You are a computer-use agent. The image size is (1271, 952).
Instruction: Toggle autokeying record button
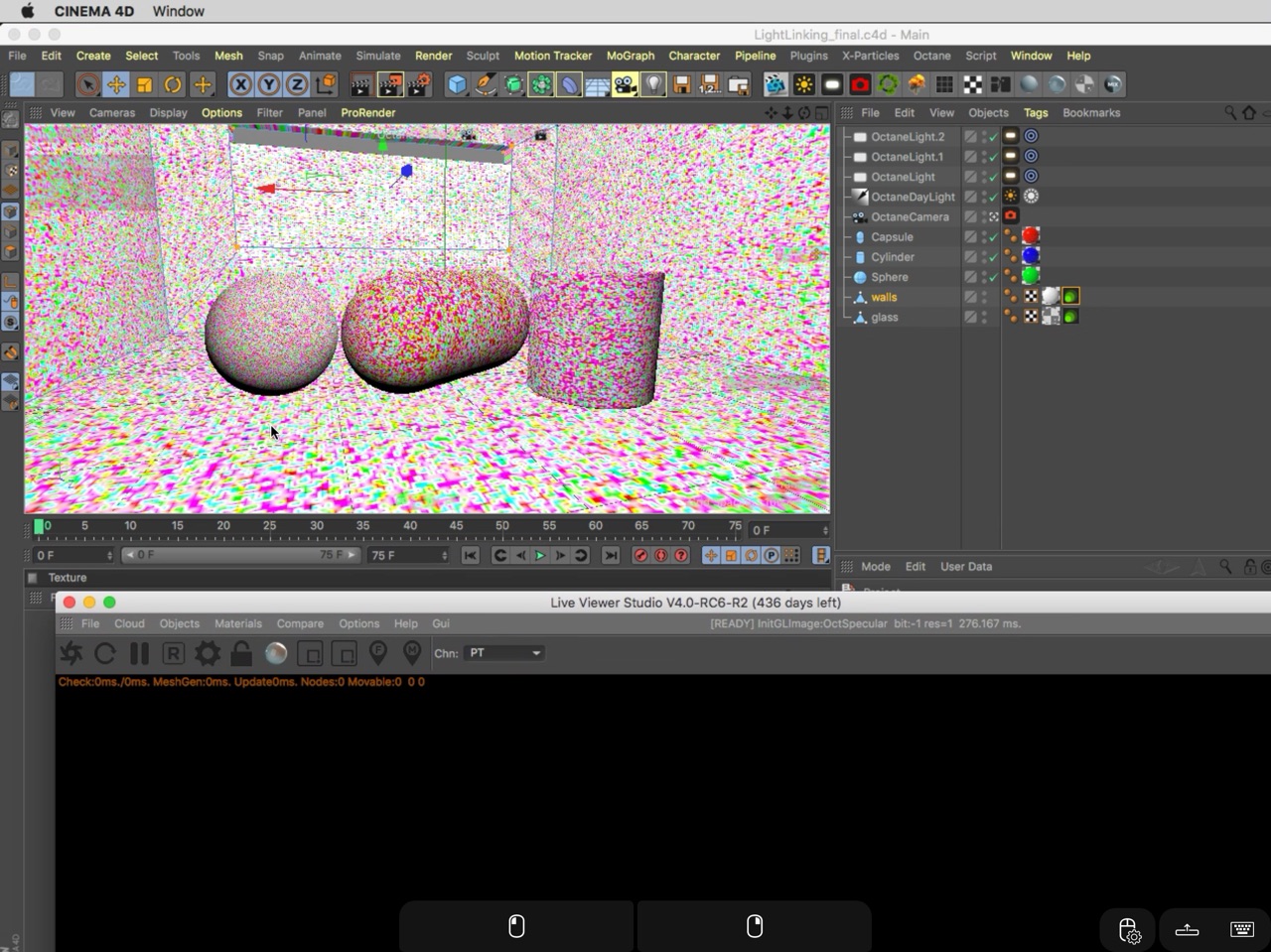(660, 556)
